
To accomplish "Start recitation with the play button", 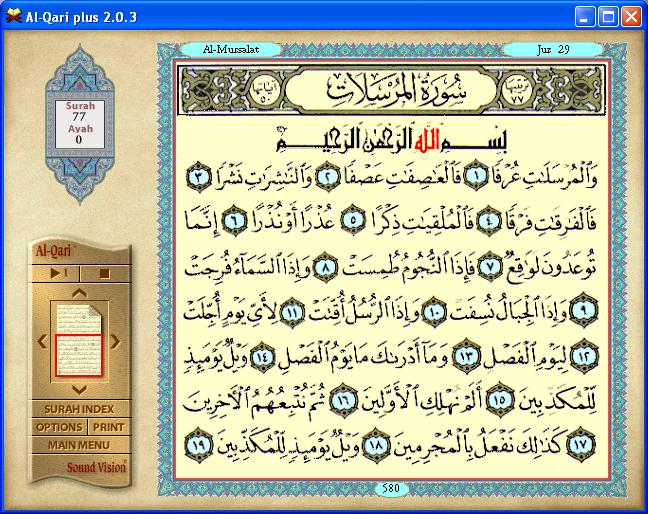I will (x=57, y=273).
